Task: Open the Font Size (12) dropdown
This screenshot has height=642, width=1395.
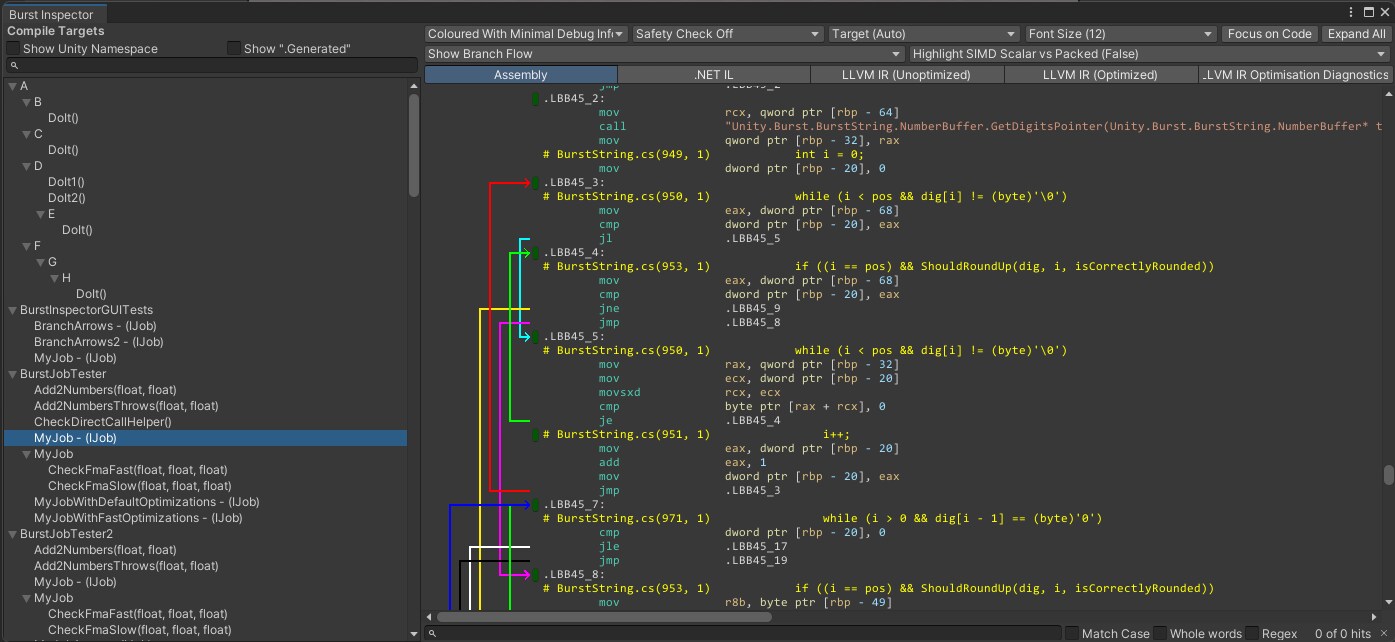Action: click(1120, 34)
